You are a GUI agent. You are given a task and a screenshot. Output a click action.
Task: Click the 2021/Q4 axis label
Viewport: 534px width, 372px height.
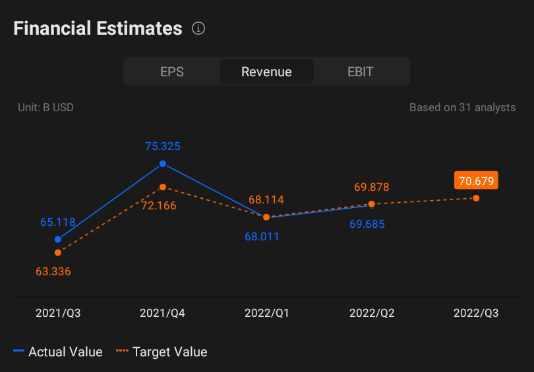tap(162, 313)
